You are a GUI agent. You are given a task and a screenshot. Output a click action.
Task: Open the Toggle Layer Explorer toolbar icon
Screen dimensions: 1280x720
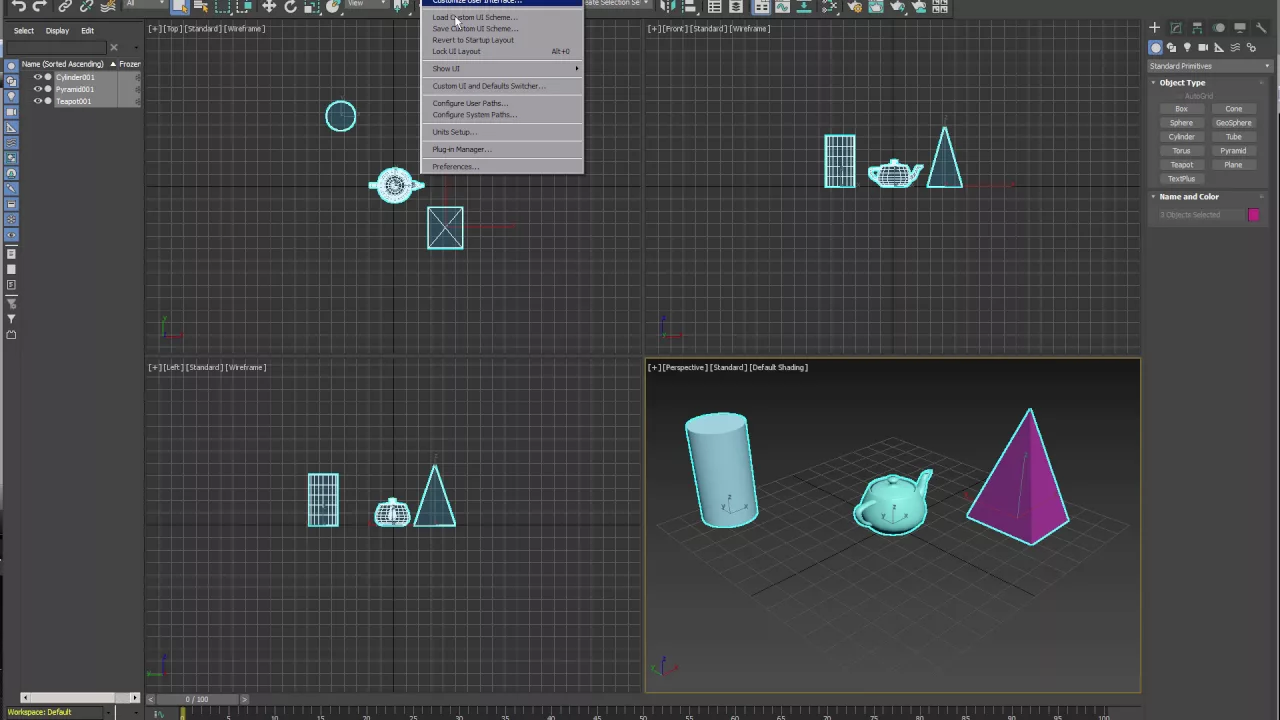(735, 6)
